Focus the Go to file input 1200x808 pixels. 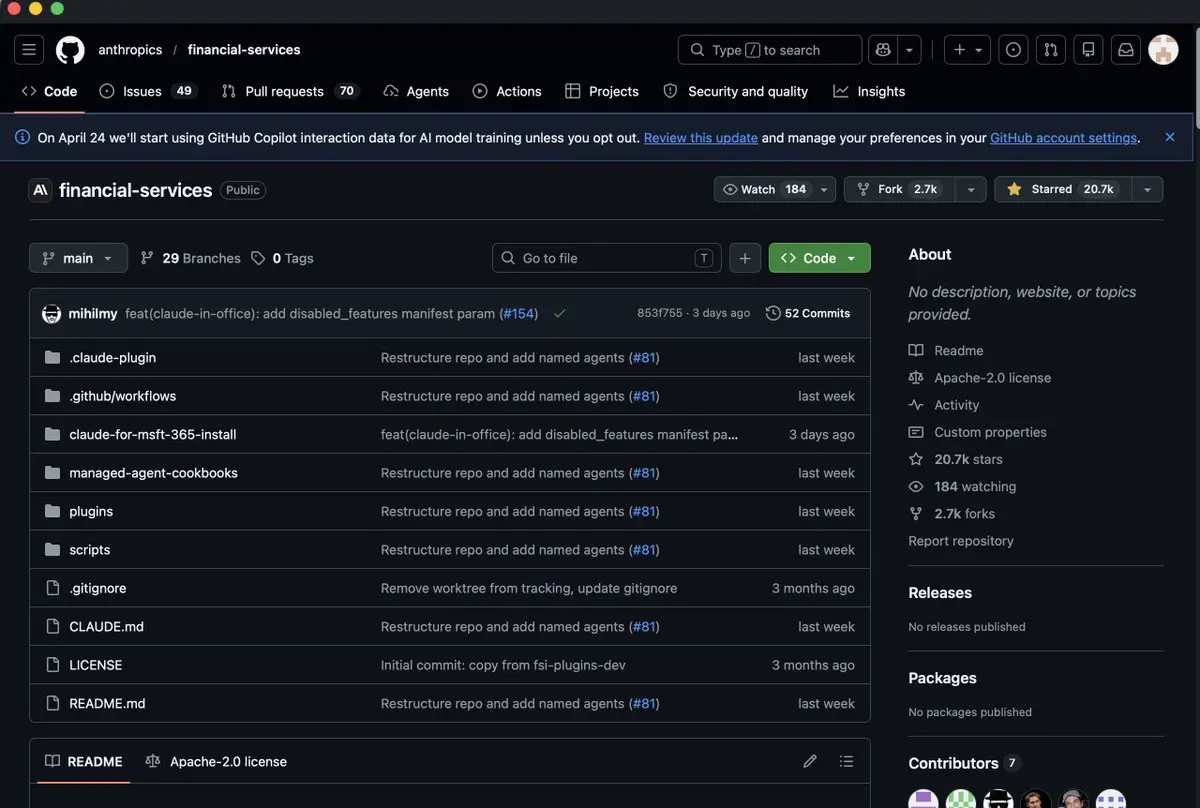[607, 258]
